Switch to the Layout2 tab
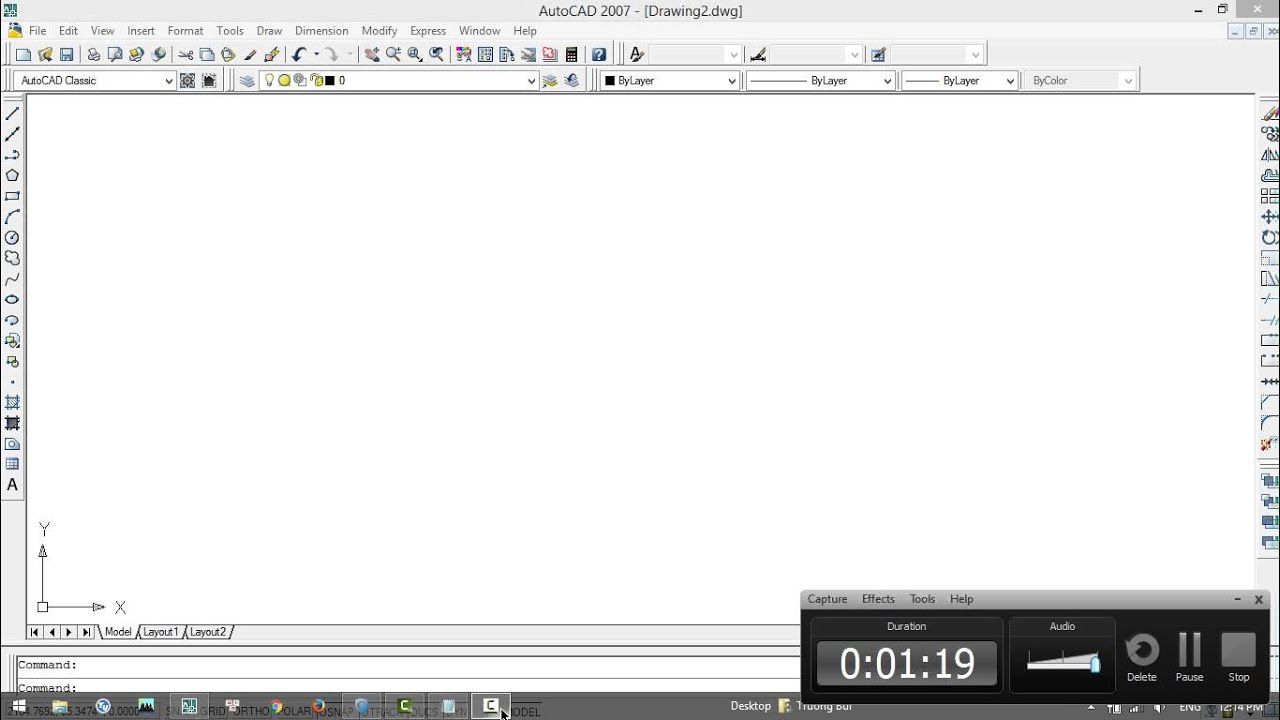The width and height of the screenshot is (1280, 720). tap(208, 632)
